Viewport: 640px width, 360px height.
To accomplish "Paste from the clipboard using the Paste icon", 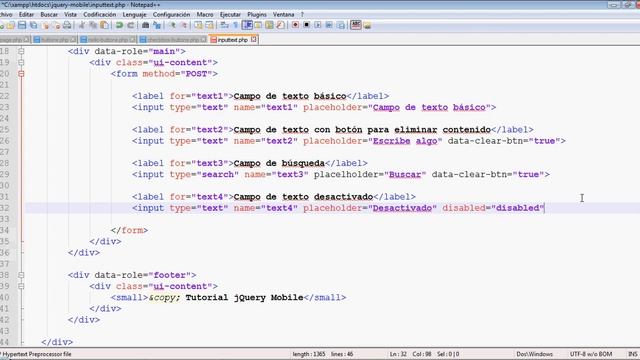I will [104, 25].
